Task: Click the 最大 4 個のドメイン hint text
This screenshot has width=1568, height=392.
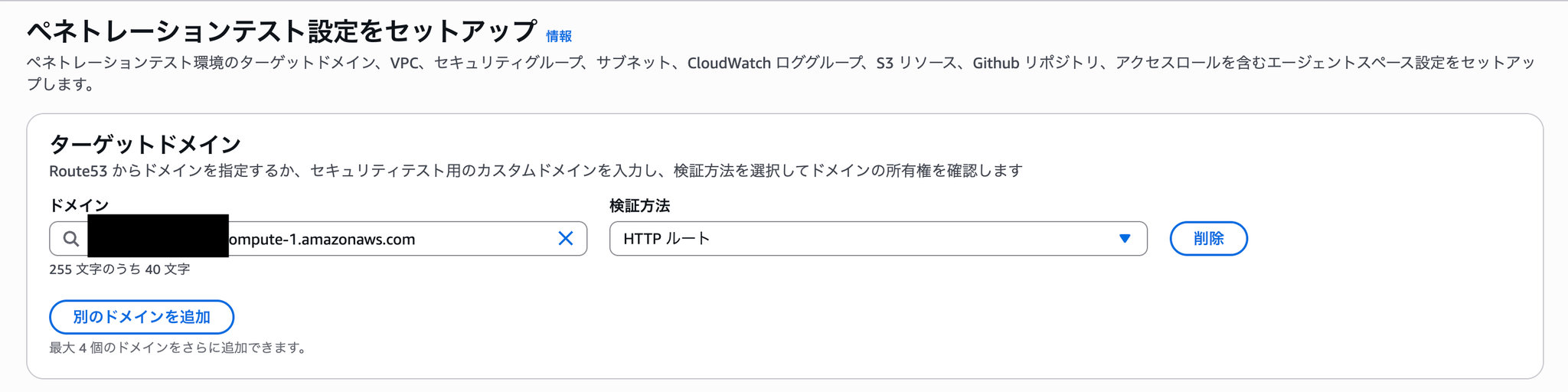Action: pos(179,348)
